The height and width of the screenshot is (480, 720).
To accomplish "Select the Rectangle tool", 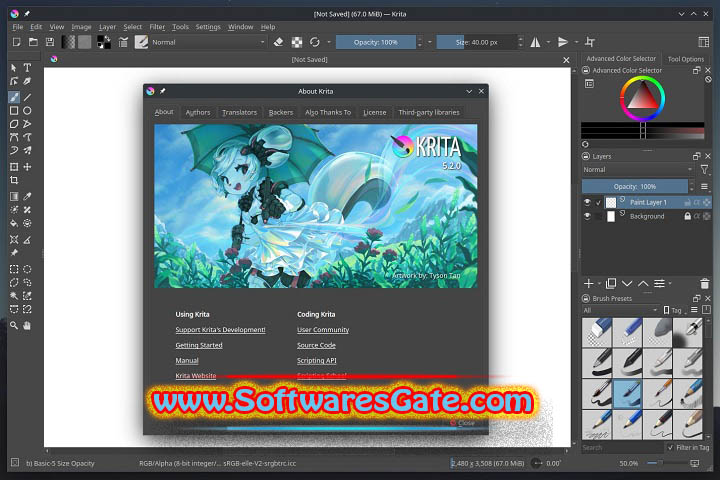I will [14, 111].
